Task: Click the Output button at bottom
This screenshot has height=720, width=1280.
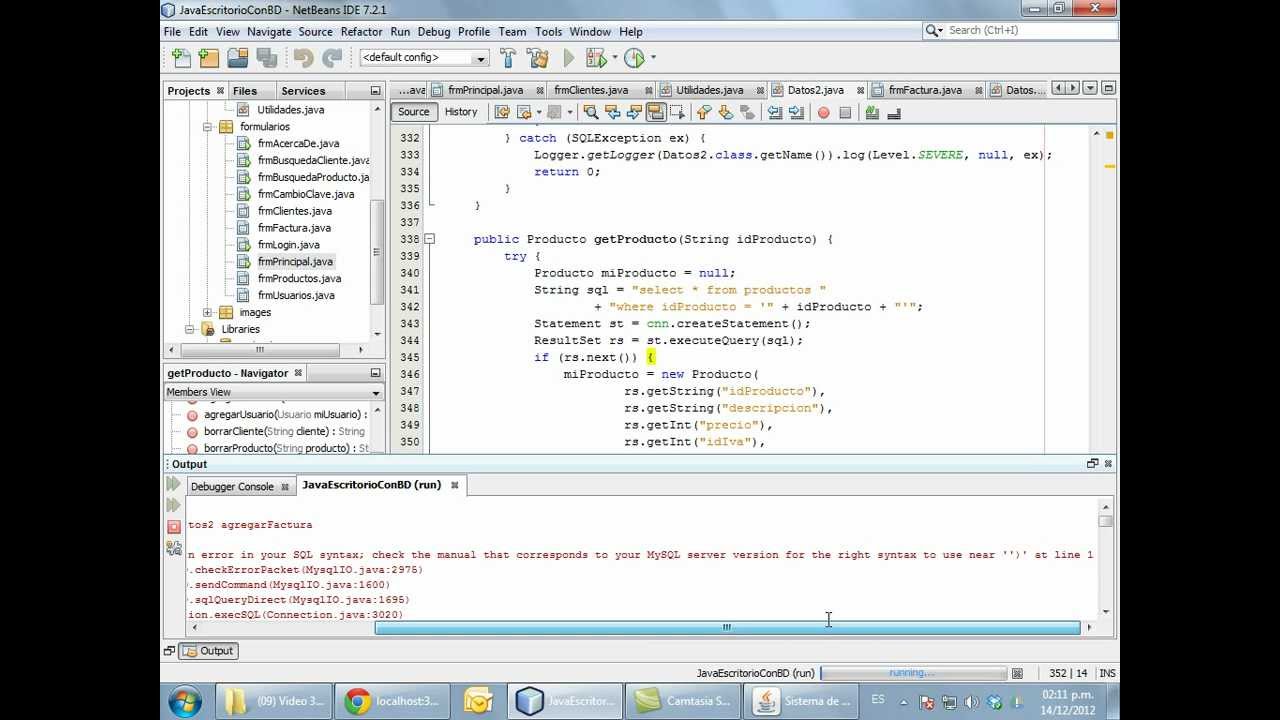Action: point(208,650)
